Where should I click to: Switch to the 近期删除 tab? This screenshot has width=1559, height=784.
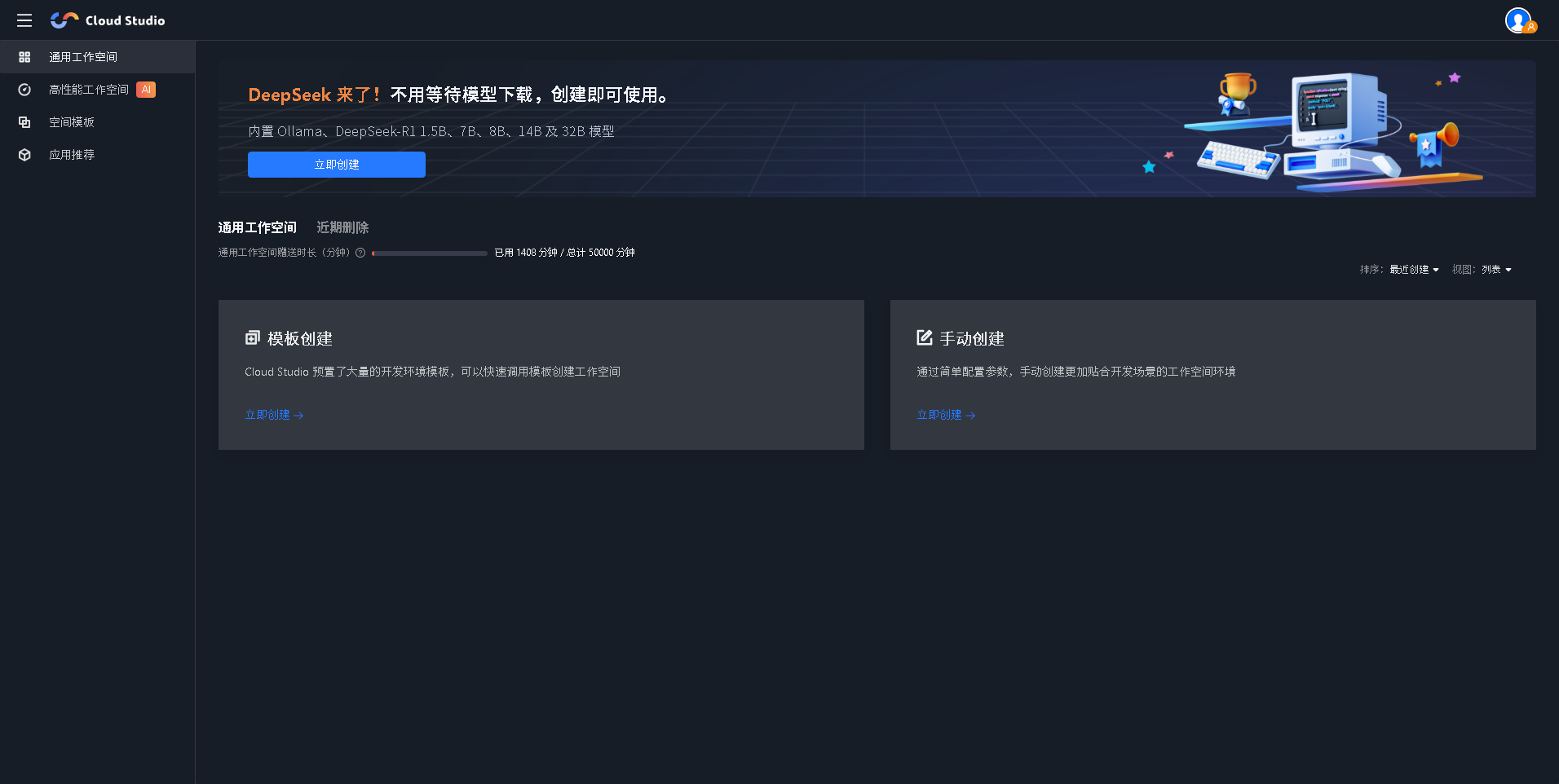tap(342, 227)
